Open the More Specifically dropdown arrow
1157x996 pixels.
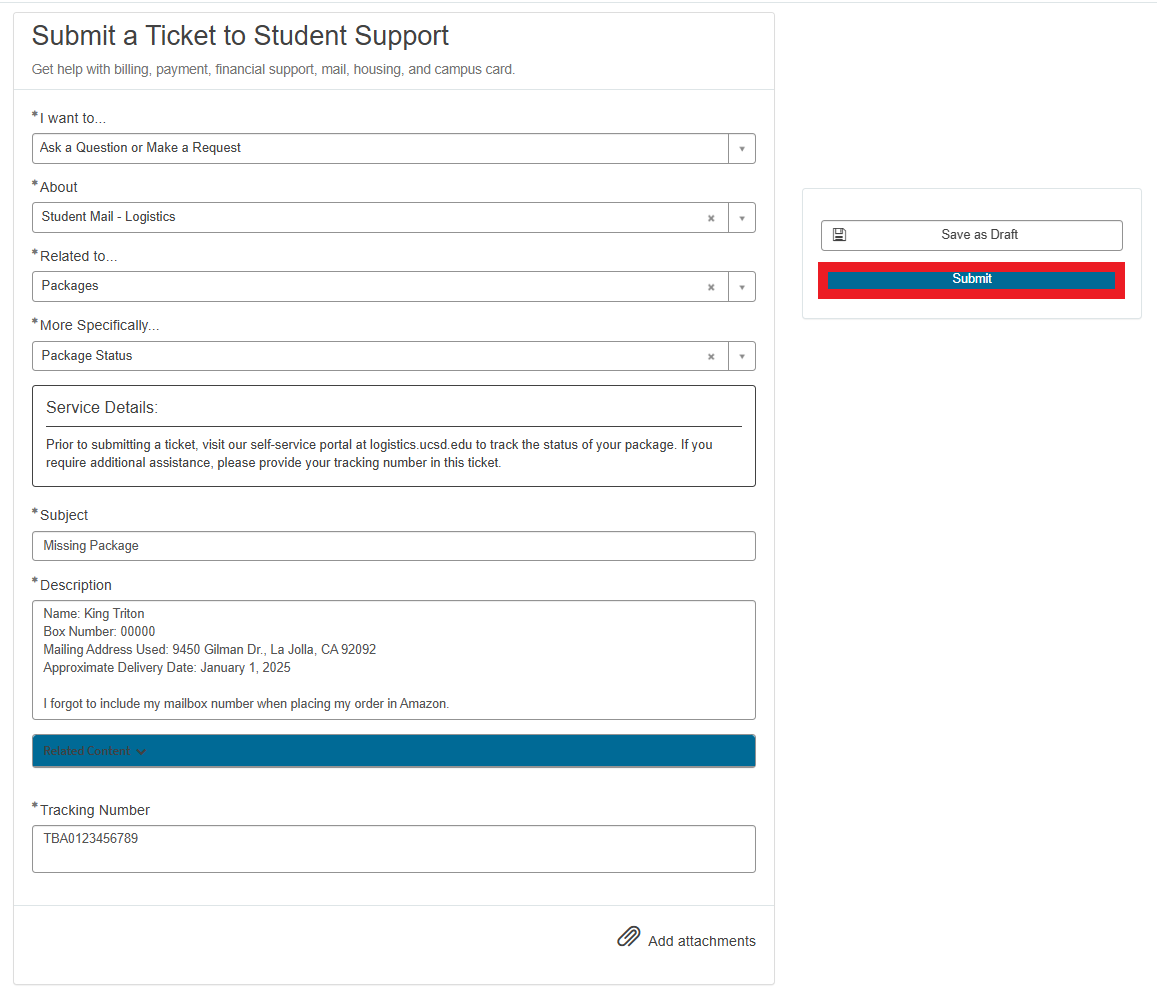point(742,357)
